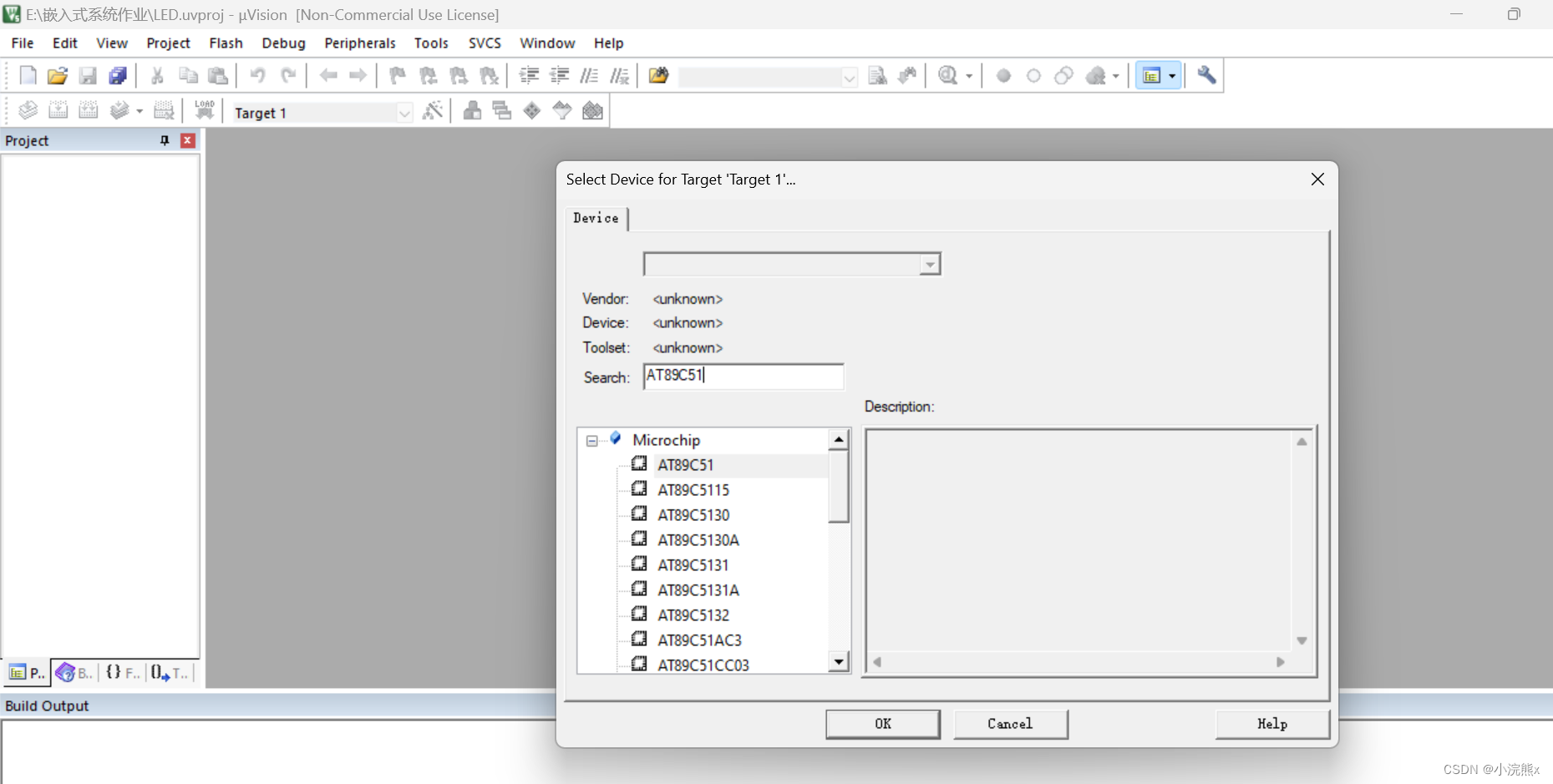Switch to Functions tab at panel bottom
Image resolution: width=1553 pixels, height=784 pixels.
(123, 672)
